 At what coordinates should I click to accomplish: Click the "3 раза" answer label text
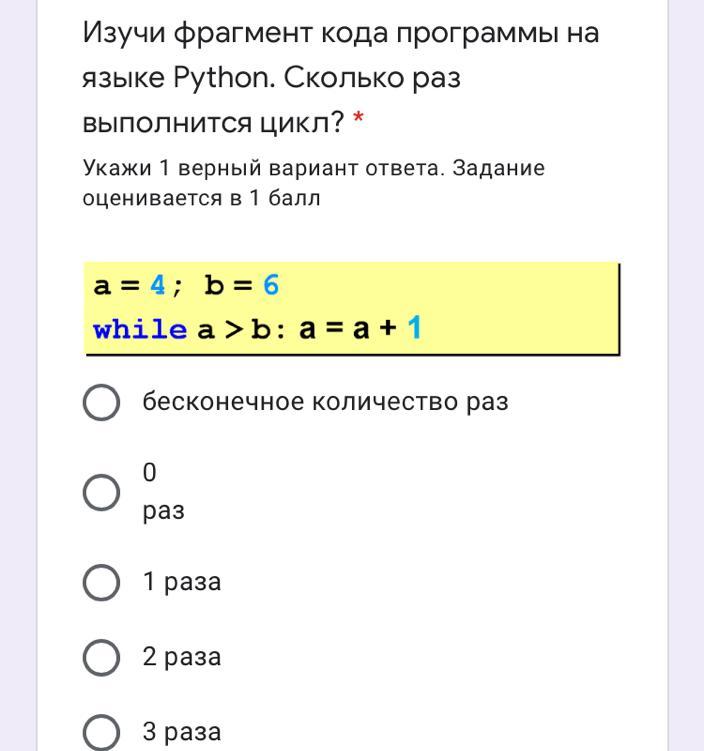pos(181,732)
